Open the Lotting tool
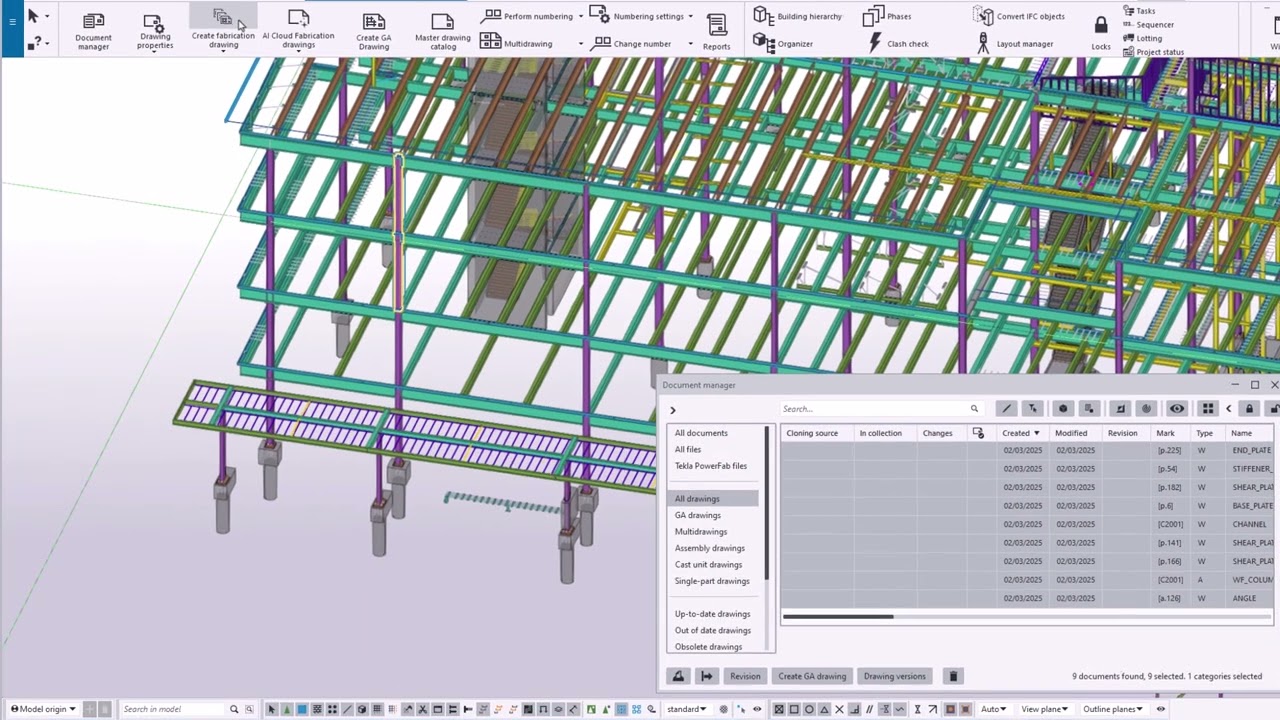 click(x=1142, y=39)
